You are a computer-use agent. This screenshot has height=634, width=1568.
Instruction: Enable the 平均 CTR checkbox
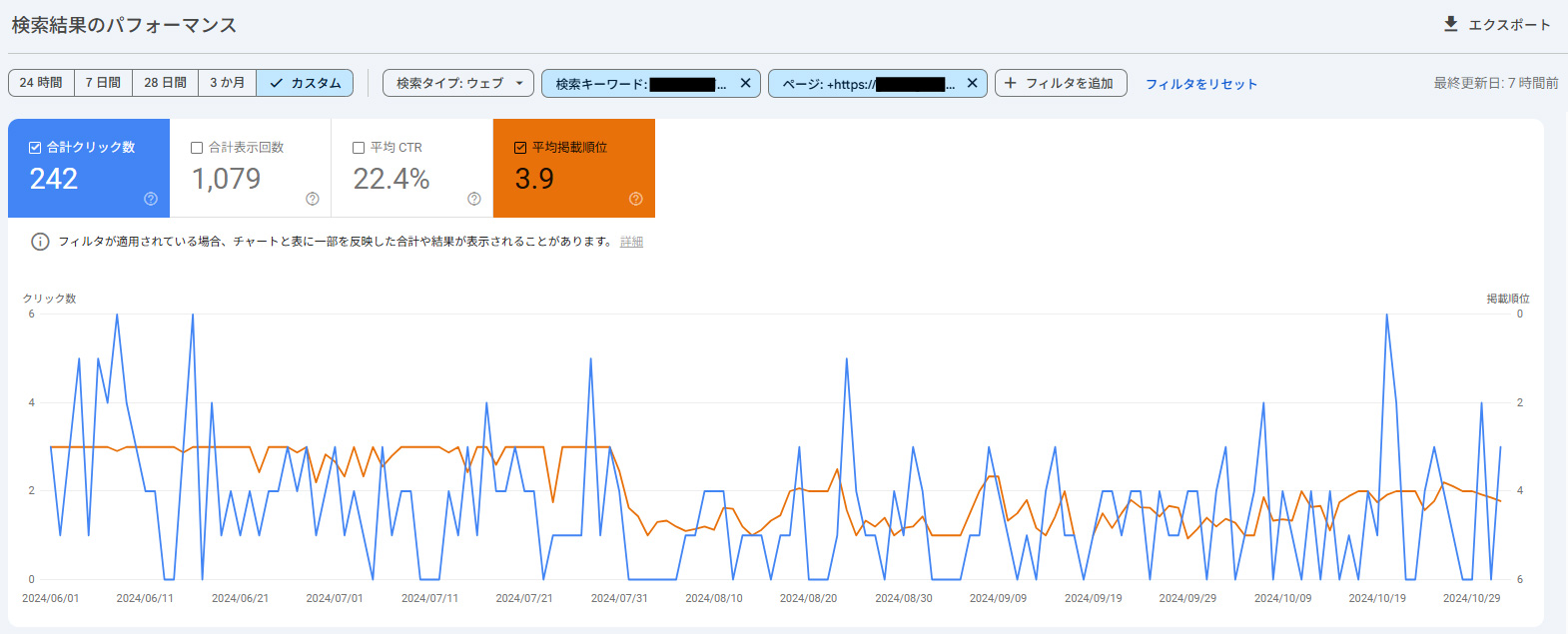click(x=359, y=148)
